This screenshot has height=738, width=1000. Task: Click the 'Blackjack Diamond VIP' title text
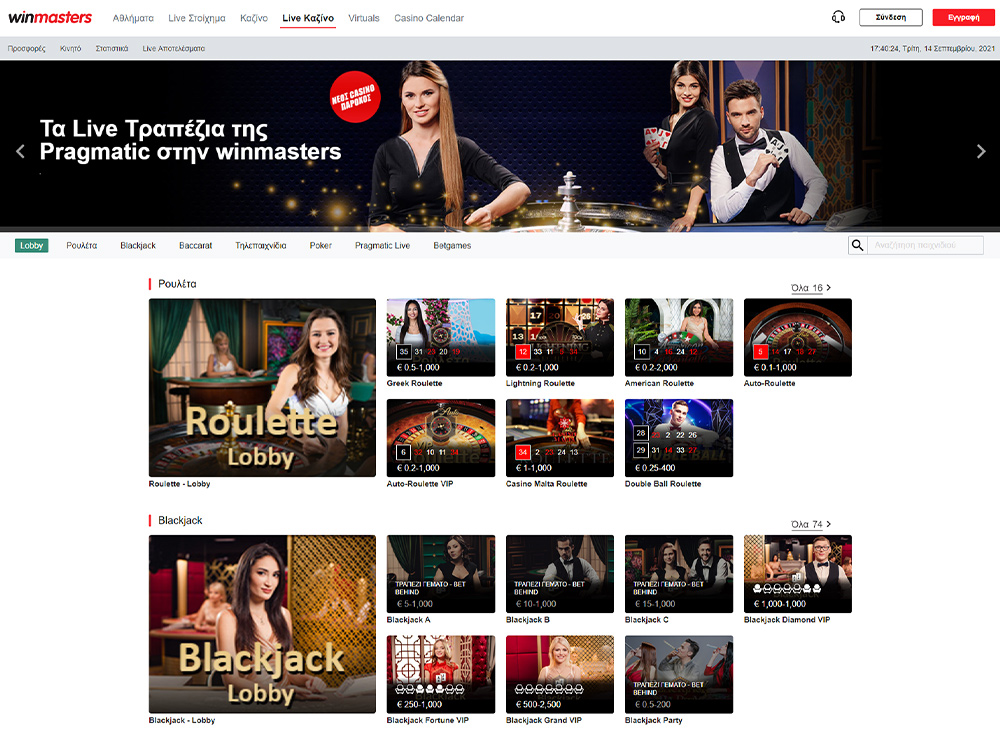coord(787,620)
